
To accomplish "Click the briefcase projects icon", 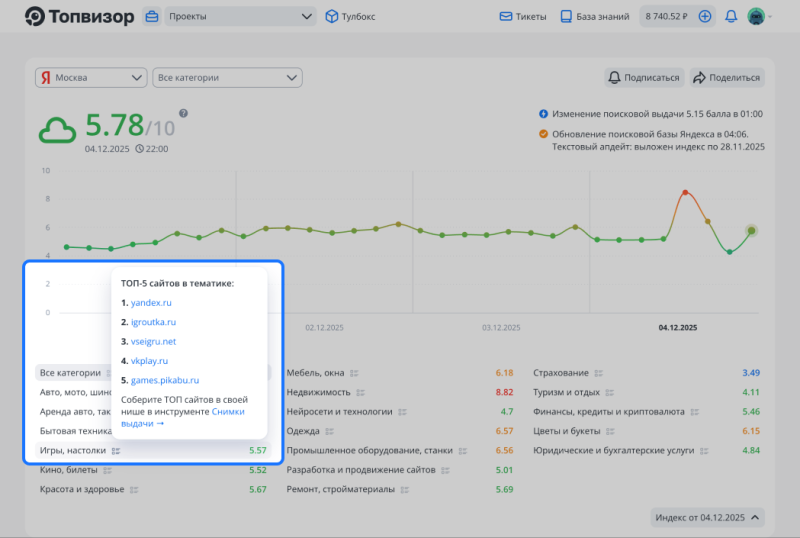I will coord(152,17).
